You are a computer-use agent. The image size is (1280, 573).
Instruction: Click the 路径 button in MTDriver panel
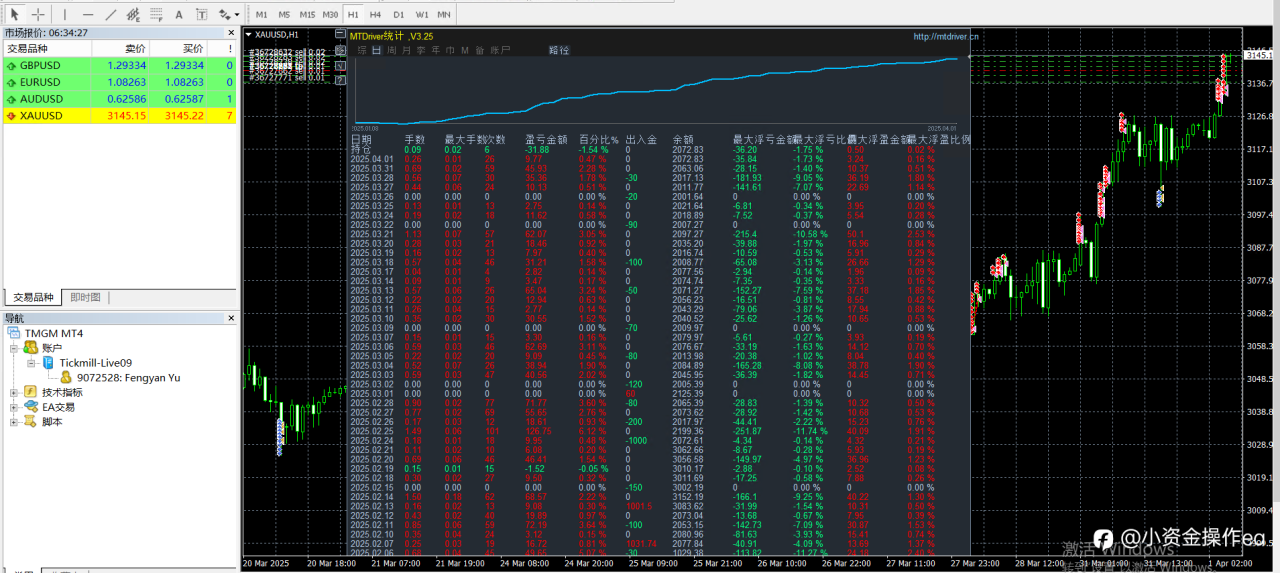[558, 50]
